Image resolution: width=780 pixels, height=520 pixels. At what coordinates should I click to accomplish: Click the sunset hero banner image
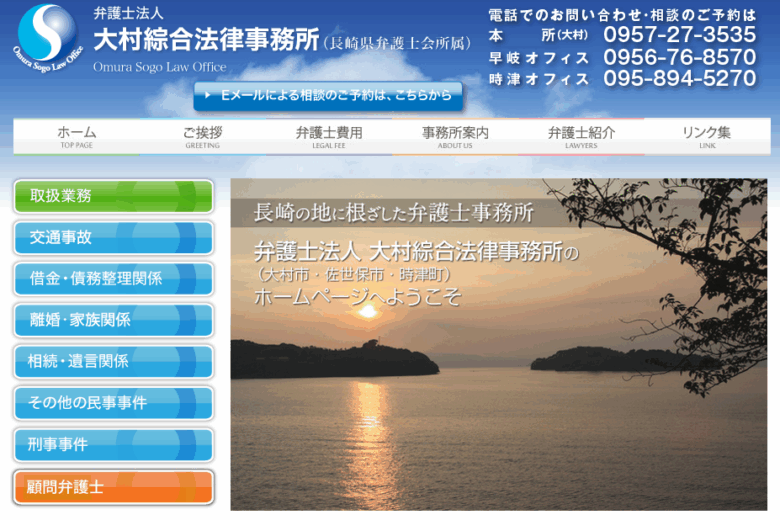500,380
